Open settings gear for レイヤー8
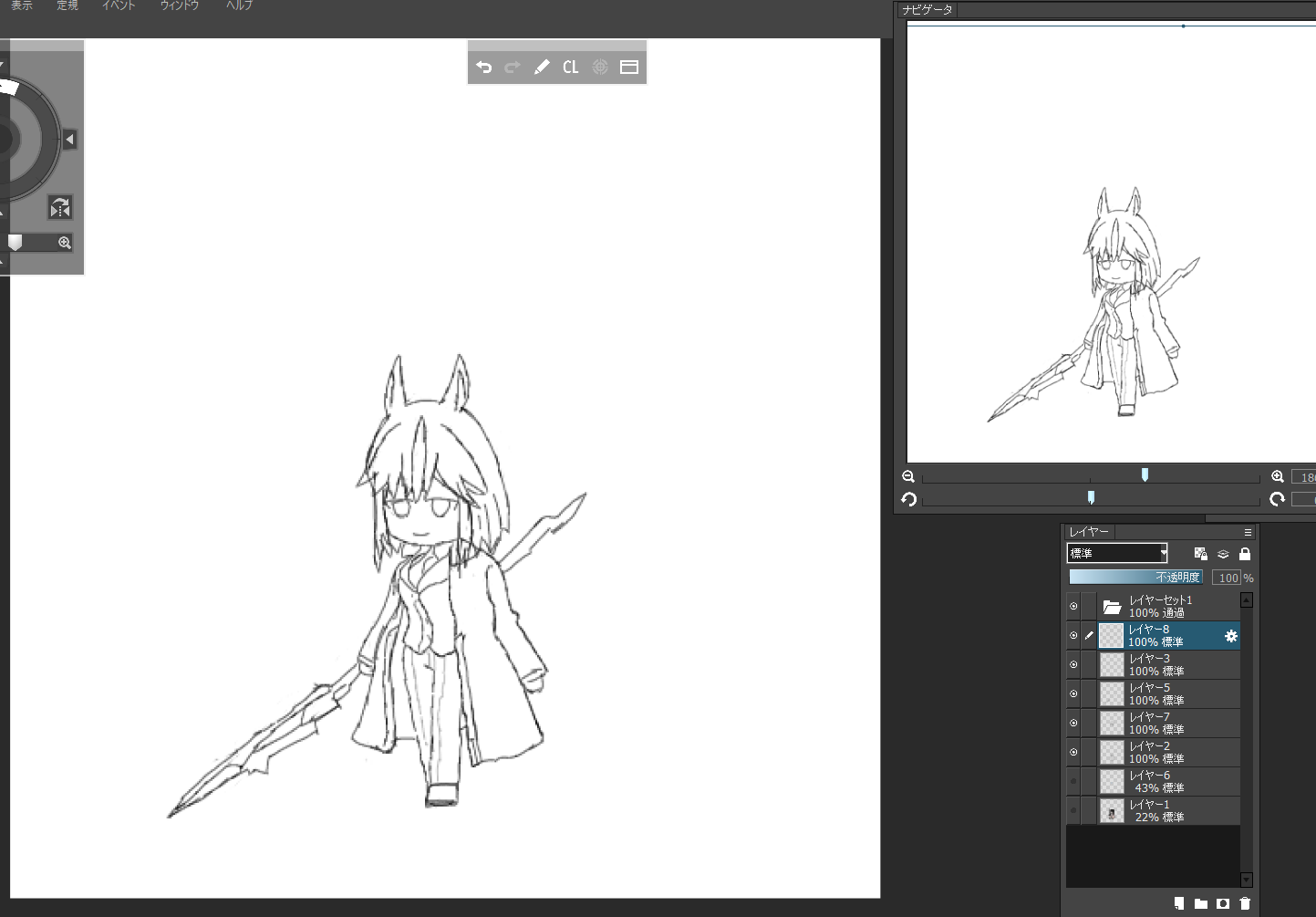This screenshot has width=1316, height=917. pos(1231,636)
